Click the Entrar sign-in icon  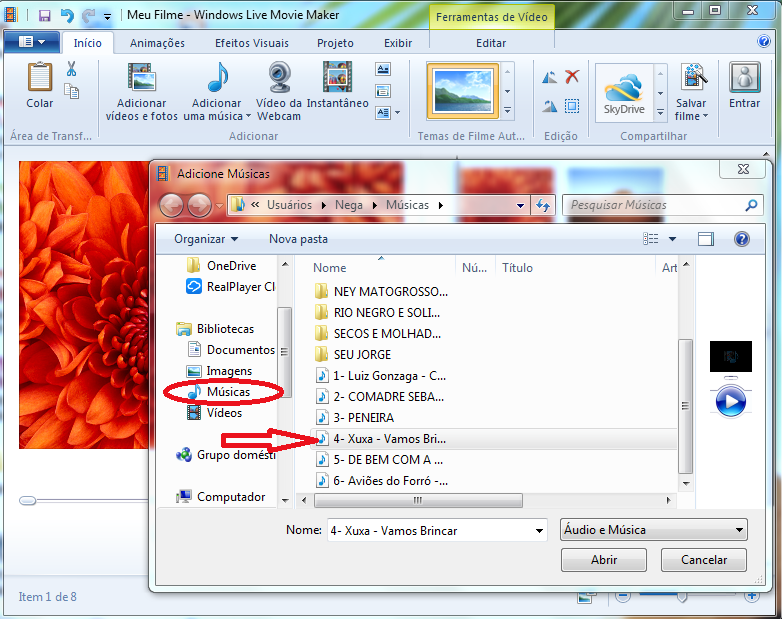pyautogui.click(x=745, y=77)
